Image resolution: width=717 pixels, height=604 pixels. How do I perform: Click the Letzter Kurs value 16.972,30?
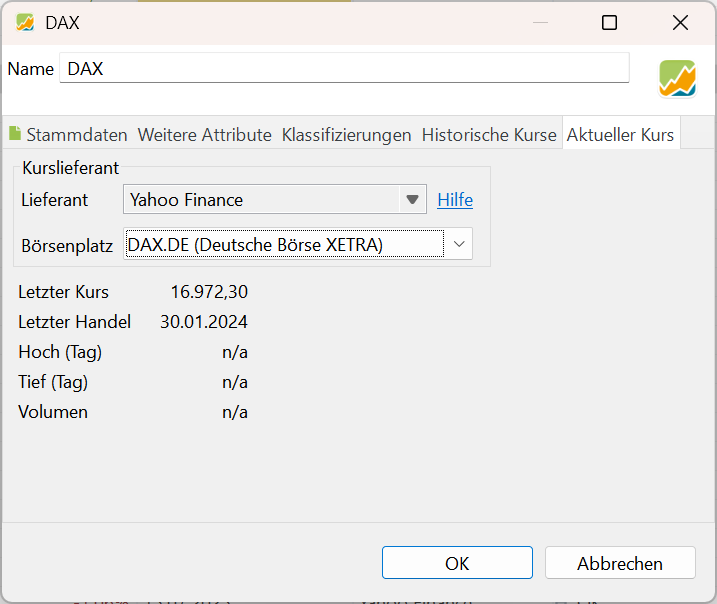pyautogui.click(x=209, y=292)
